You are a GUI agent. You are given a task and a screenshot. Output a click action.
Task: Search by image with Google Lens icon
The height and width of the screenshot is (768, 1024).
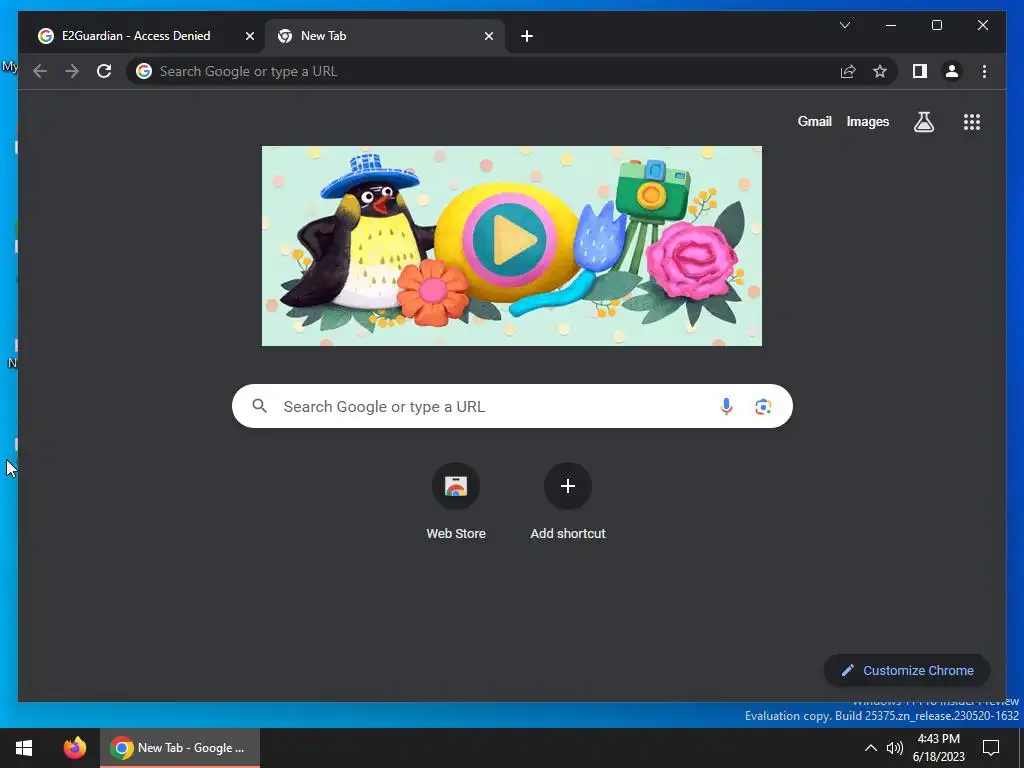pyautogui.click(x=763, y=406)
